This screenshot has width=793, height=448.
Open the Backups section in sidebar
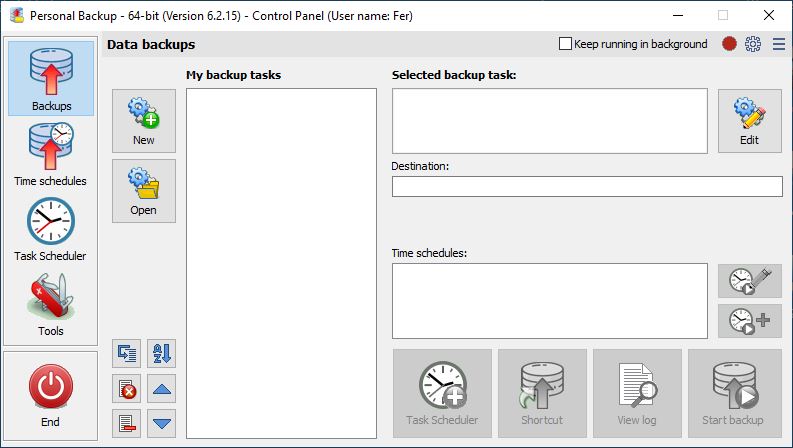51,78
